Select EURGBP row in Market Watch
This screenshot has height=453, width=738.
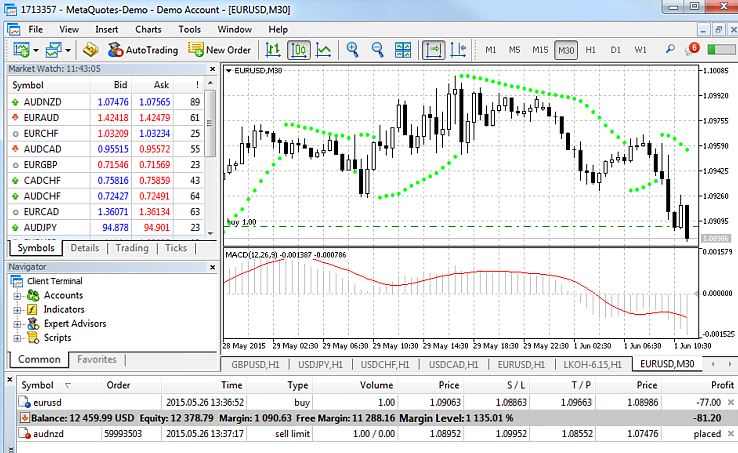[107, 164]
